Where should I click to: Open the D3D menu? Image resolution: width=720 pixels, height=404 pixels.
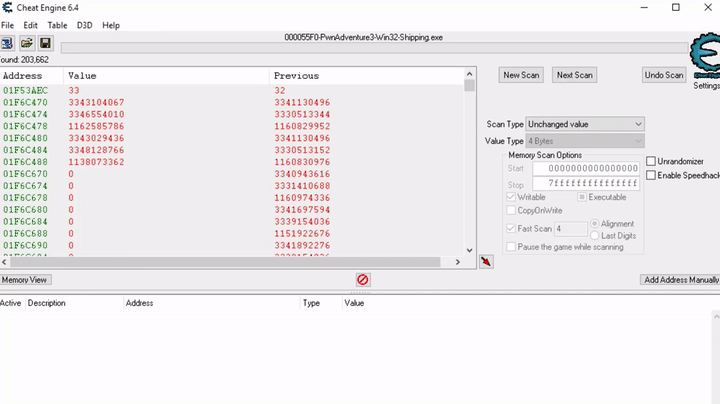tap(85, 25)
